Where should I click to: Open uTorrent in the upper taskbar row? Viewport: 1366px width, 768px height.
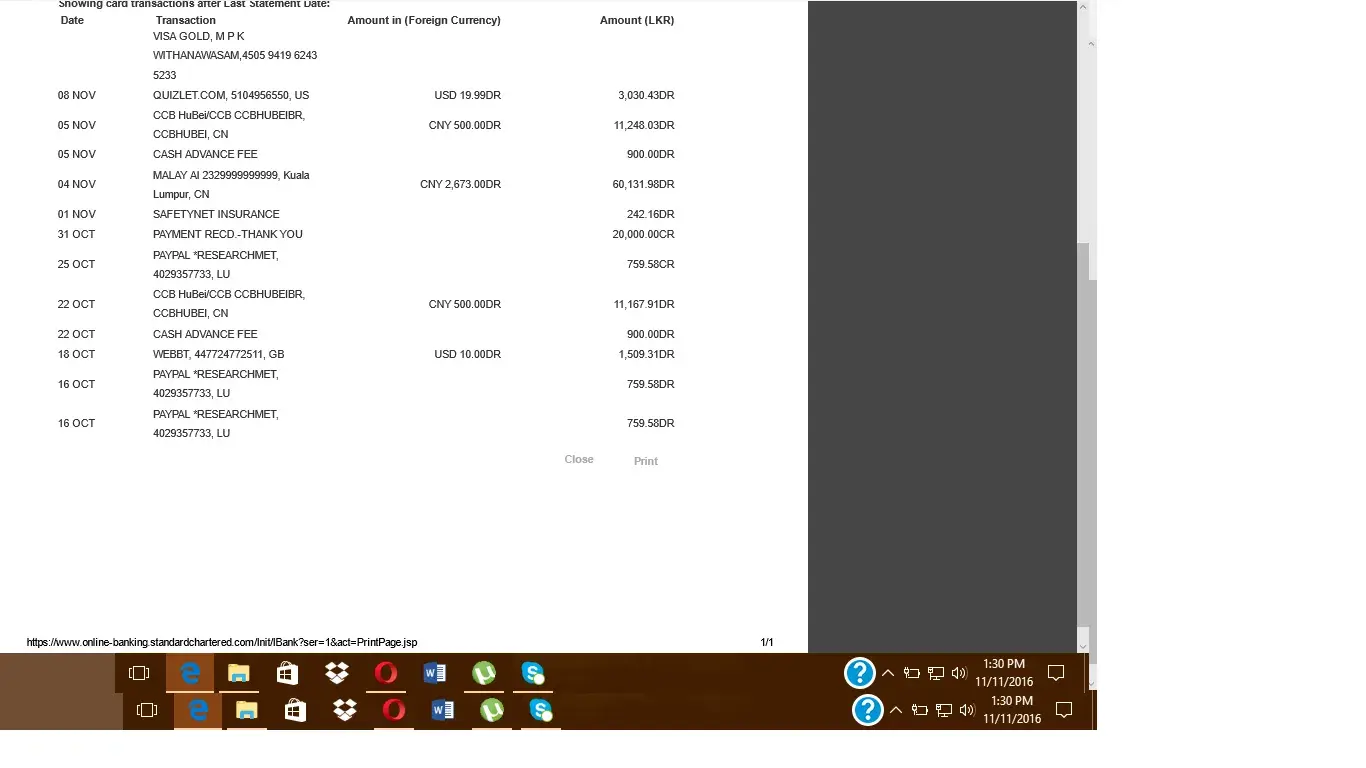(484, 673)
